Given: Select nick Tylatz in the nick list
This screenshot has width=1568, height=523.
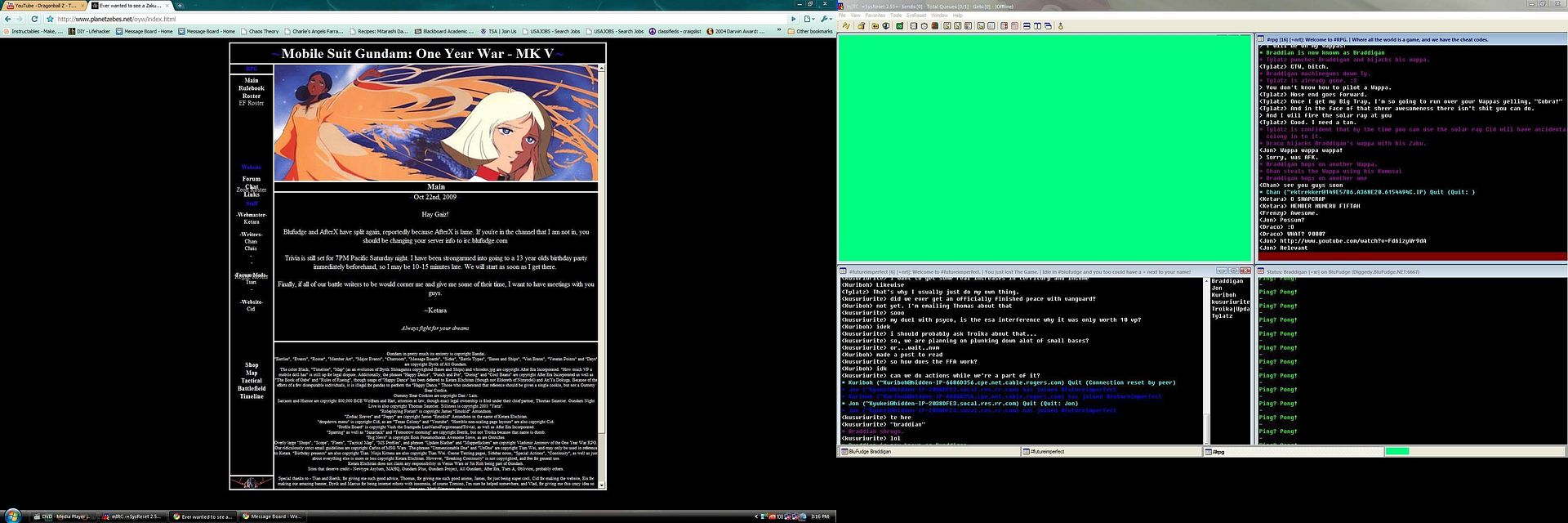Looking at the screenshot, I should pyautogui.click(x=1223, y=315).
